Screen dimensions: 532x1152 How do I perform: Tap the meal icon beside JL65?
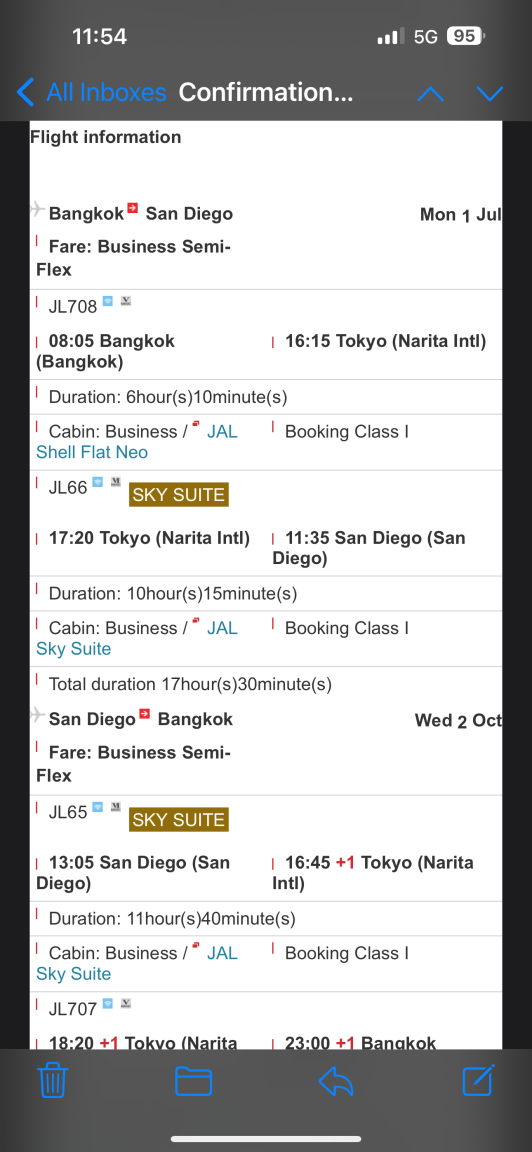coord(116,806)
